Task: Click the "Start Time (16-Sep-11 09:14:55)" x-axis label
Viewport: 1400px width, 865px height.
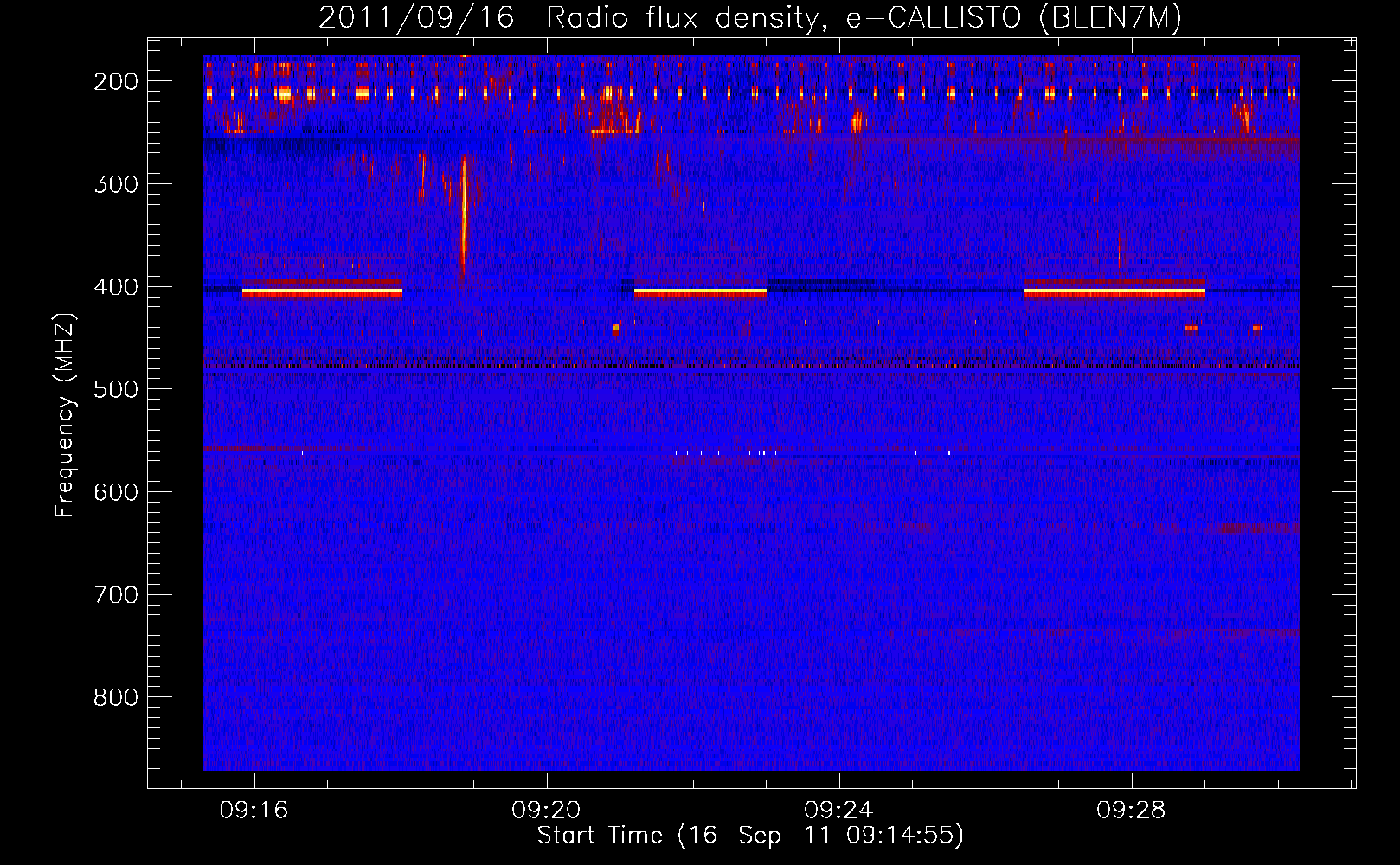Action: (750, 836)
